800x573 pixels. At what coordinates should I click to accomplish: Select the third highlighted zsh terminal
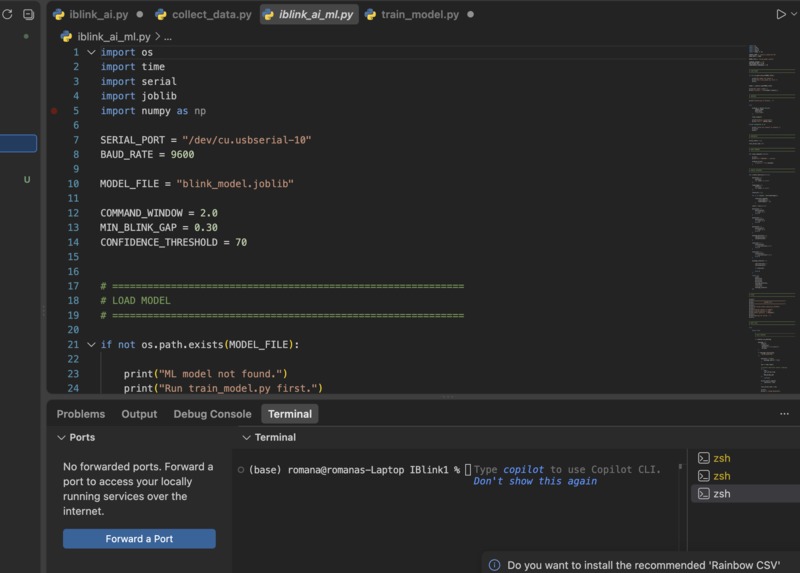[x=745, y=494]
